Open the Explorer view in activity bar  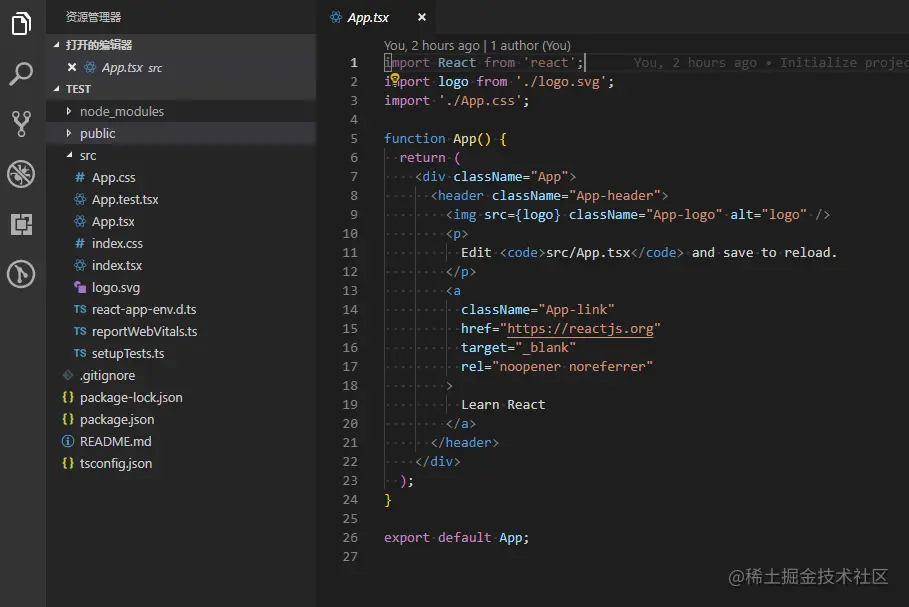[21, 24]
